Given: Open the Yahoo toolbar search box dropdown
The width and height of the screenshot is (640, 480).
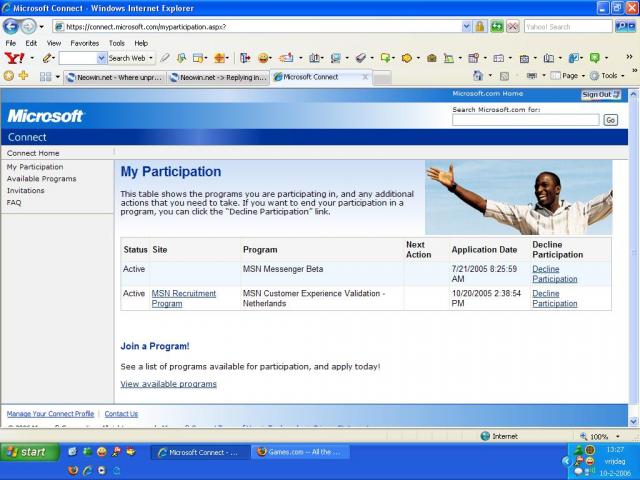Looking at the screenshot, I should pos(102,58).
